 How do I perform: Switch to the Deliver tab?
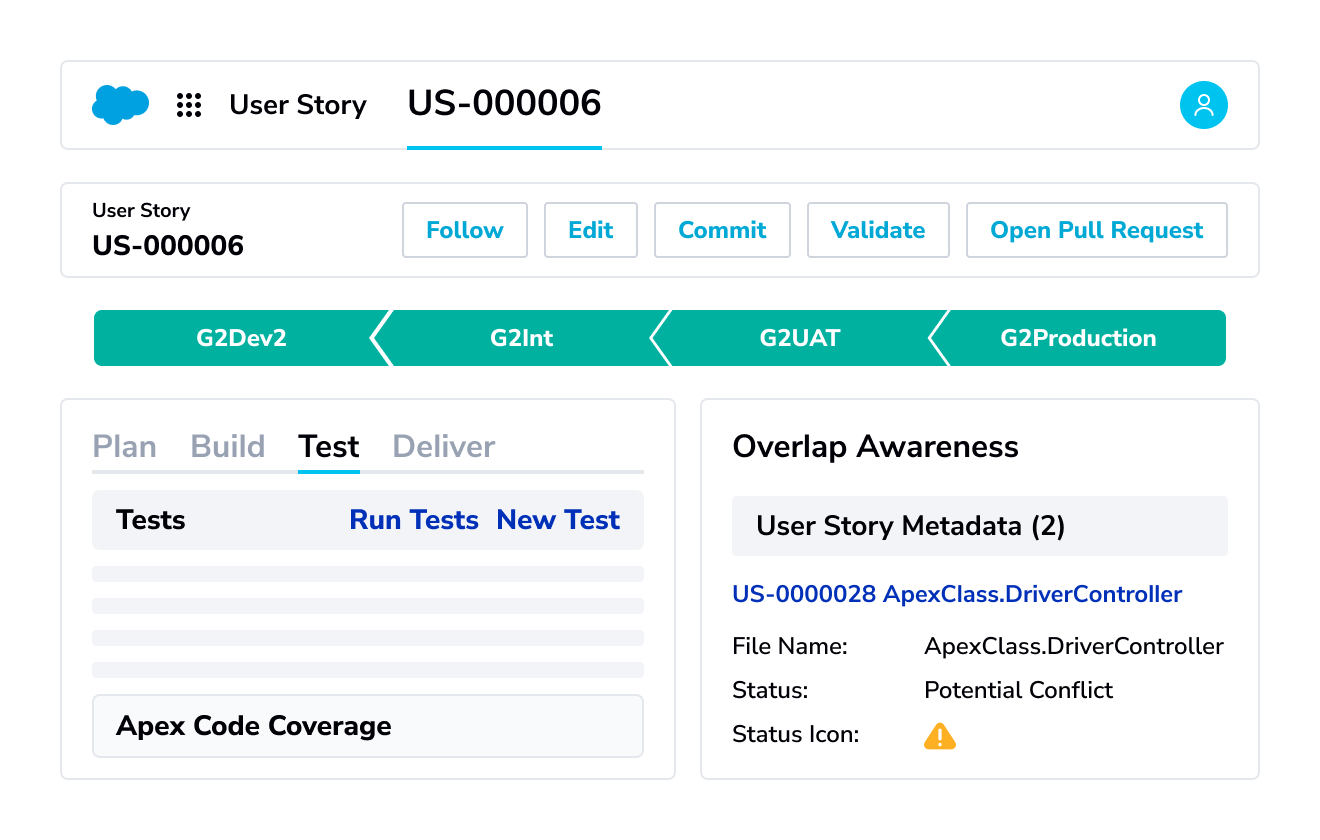(443, 446)
